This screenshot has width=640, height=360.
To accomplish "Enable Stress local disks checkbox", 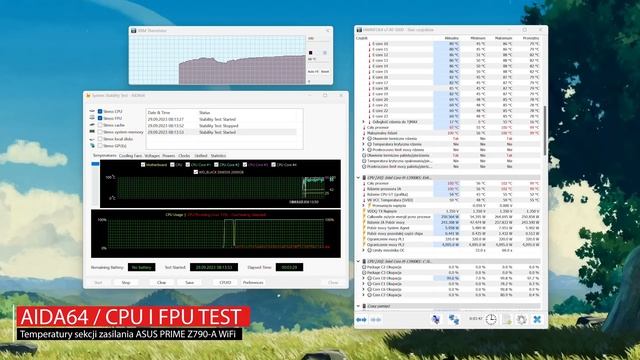I will coord(100,139).
